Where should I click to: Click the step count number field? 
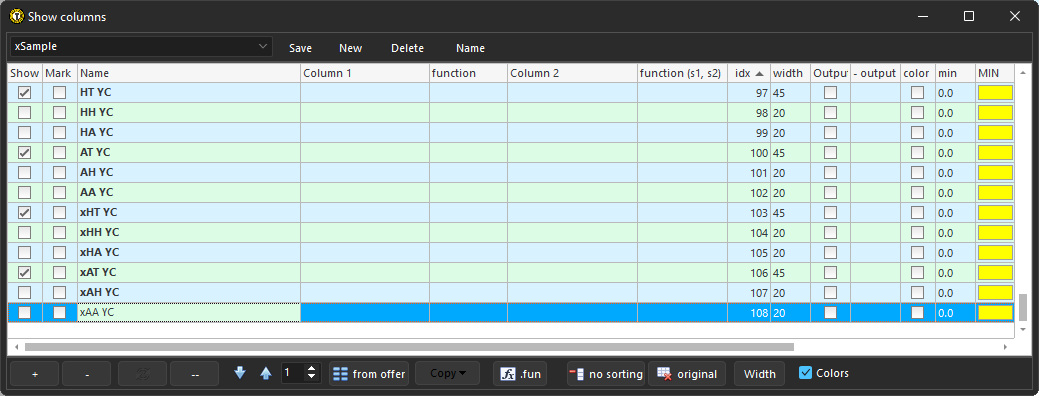(293, 373)
